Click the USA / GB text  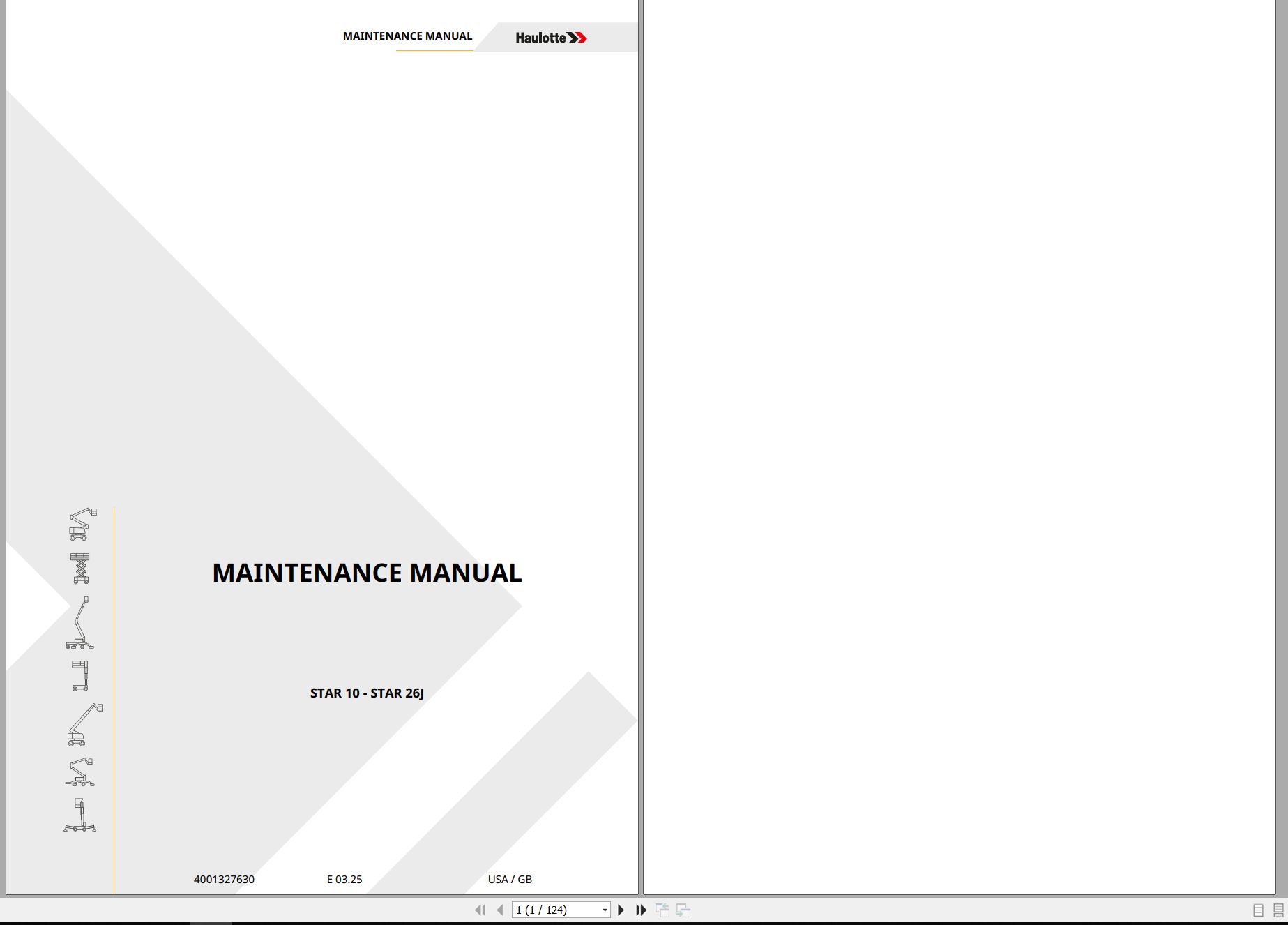[x=510, y=880]
